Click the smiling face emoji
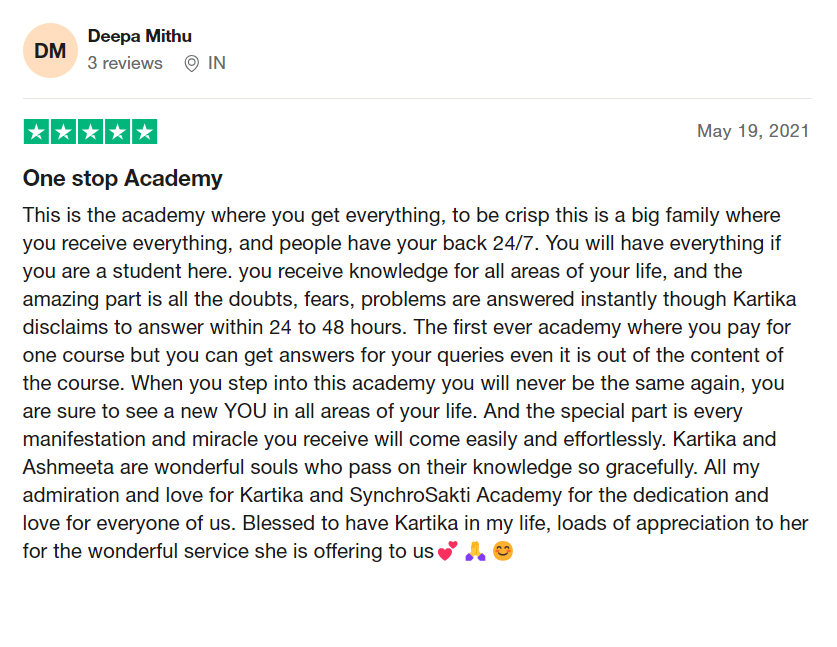The height and width of the screenshot is (647, 837). (503, 551)
